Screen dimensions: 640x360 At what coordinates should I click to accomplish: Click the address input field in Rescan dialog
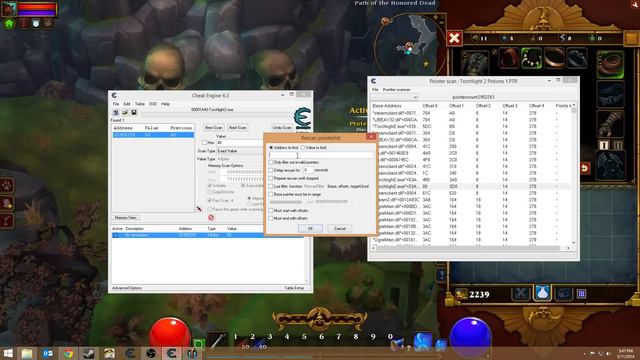[321, 155]
